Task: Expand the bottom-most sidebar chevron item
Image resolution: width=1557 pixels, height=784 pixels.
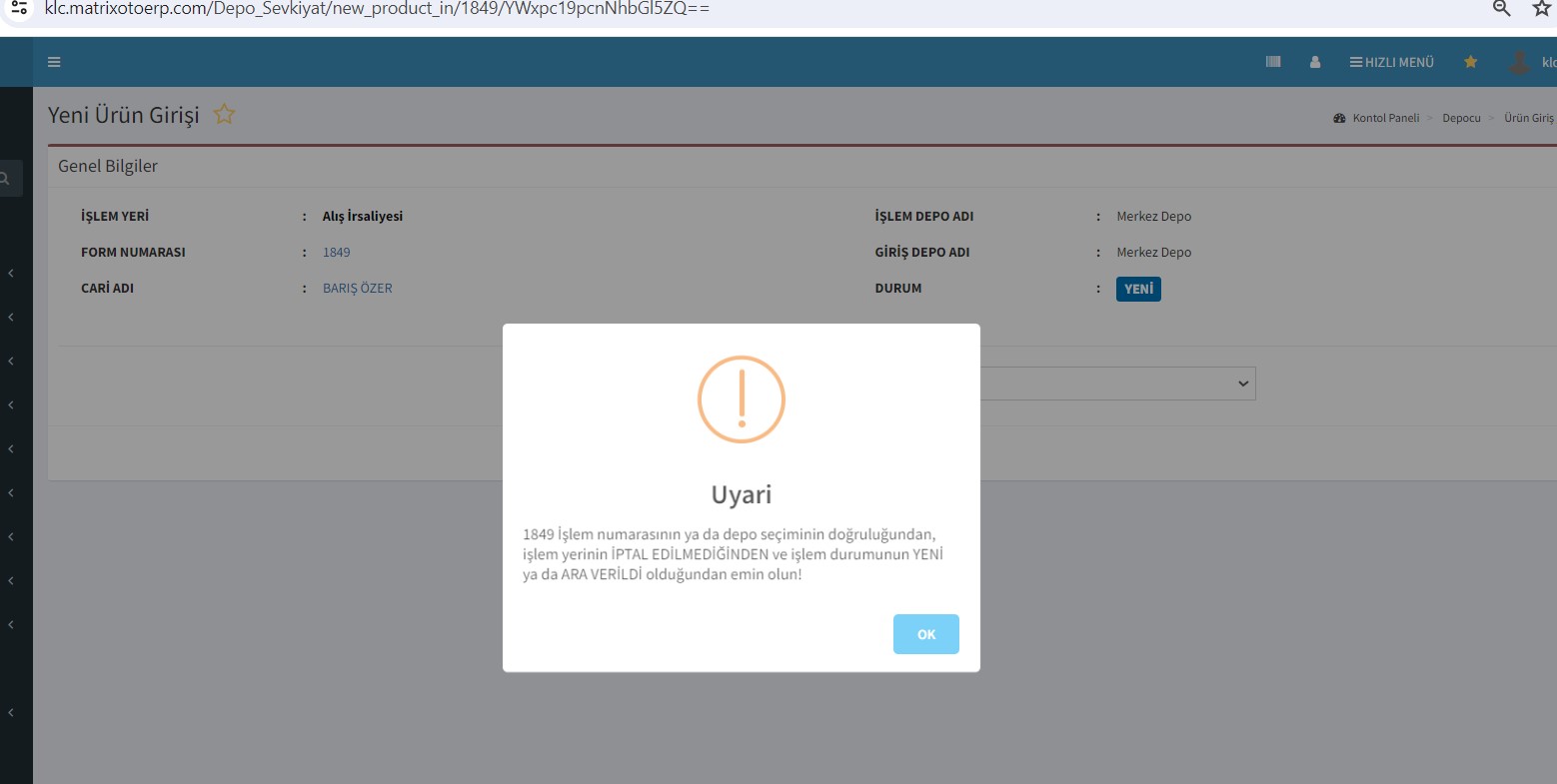Action: point(11,712)
